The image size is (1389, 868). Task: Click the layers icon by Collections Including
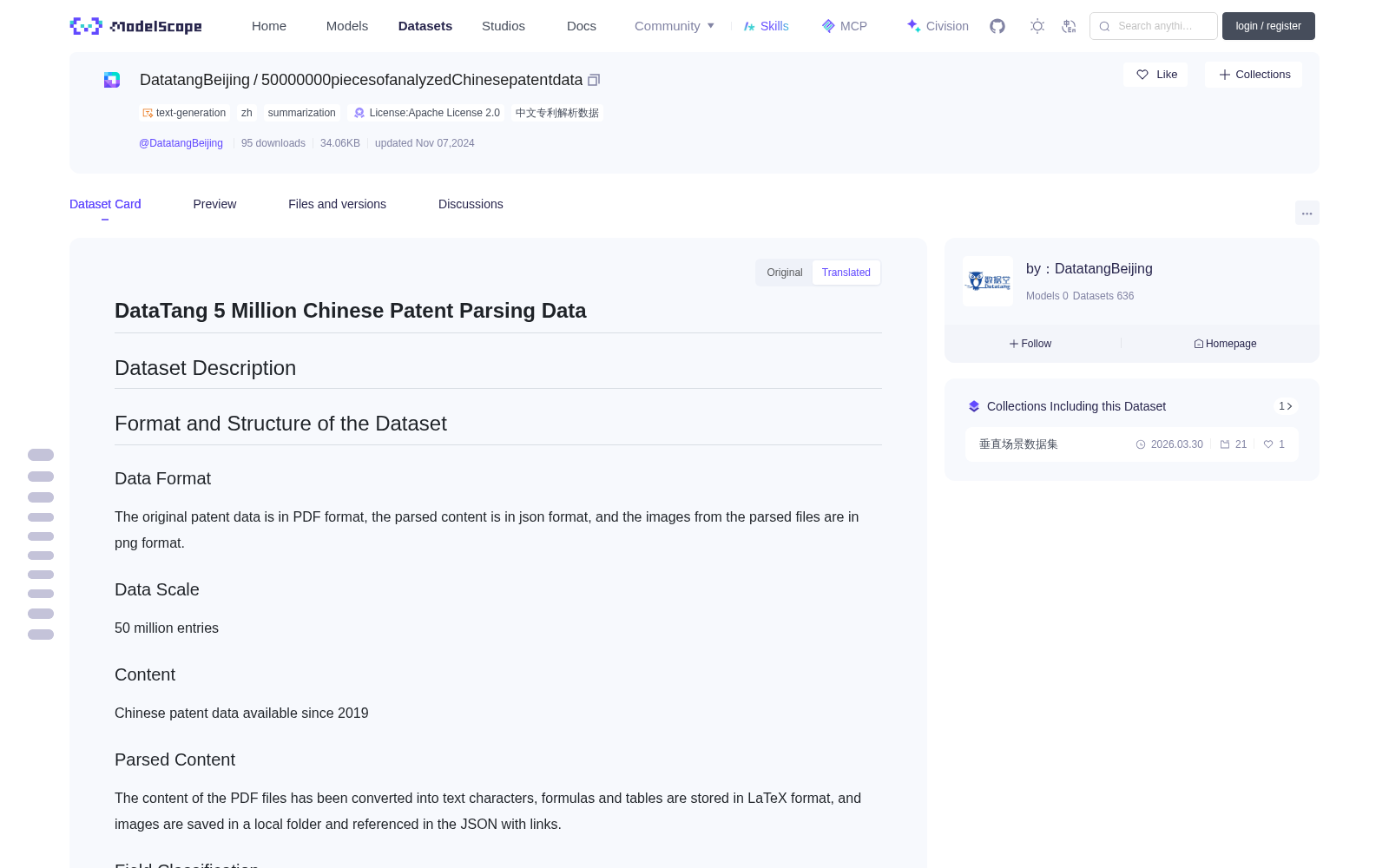[974, 406]
